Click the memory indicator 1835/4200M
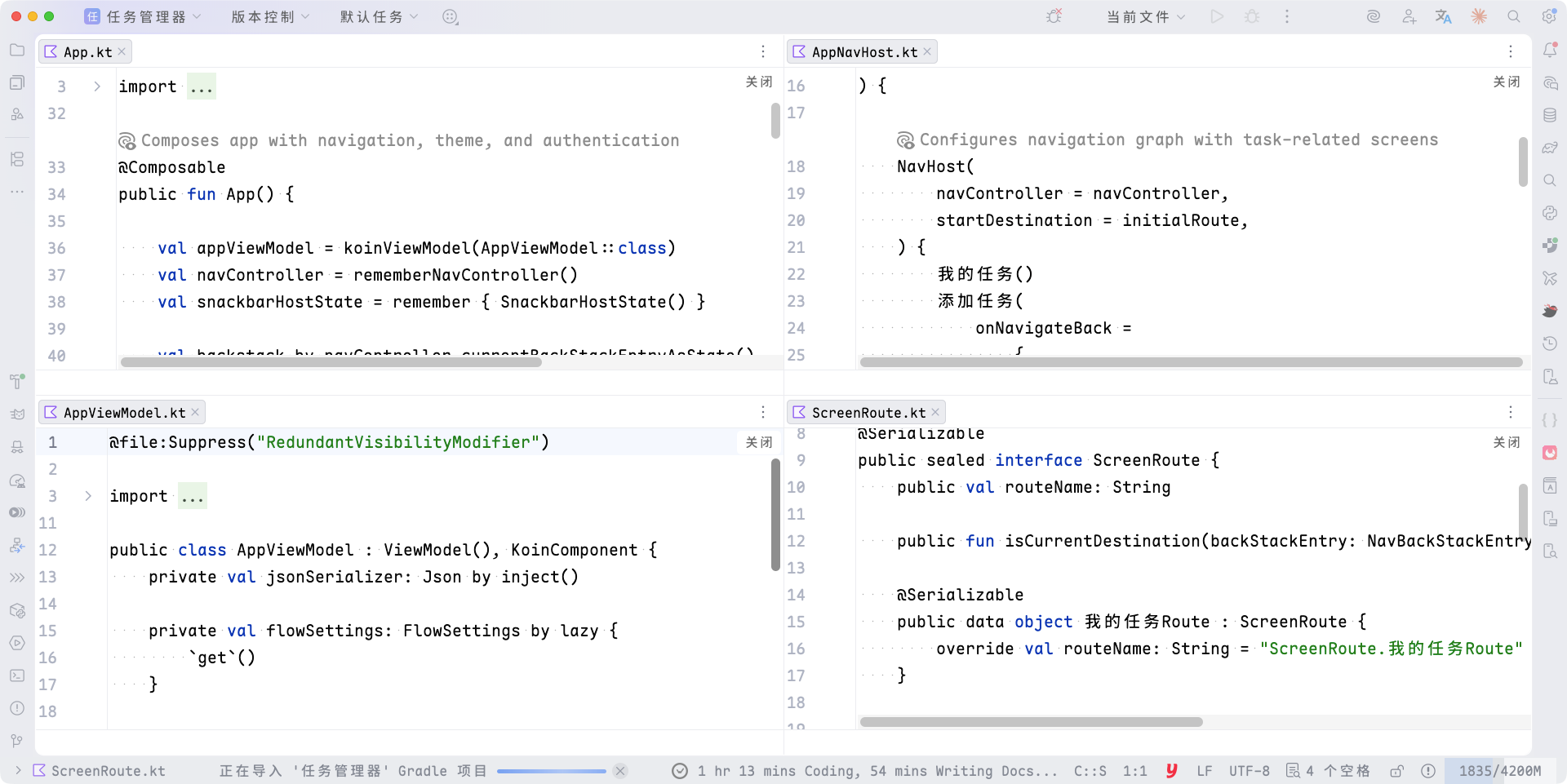Image resolution: width=1567 pixels, height=784 pixels. (1499, 771)
